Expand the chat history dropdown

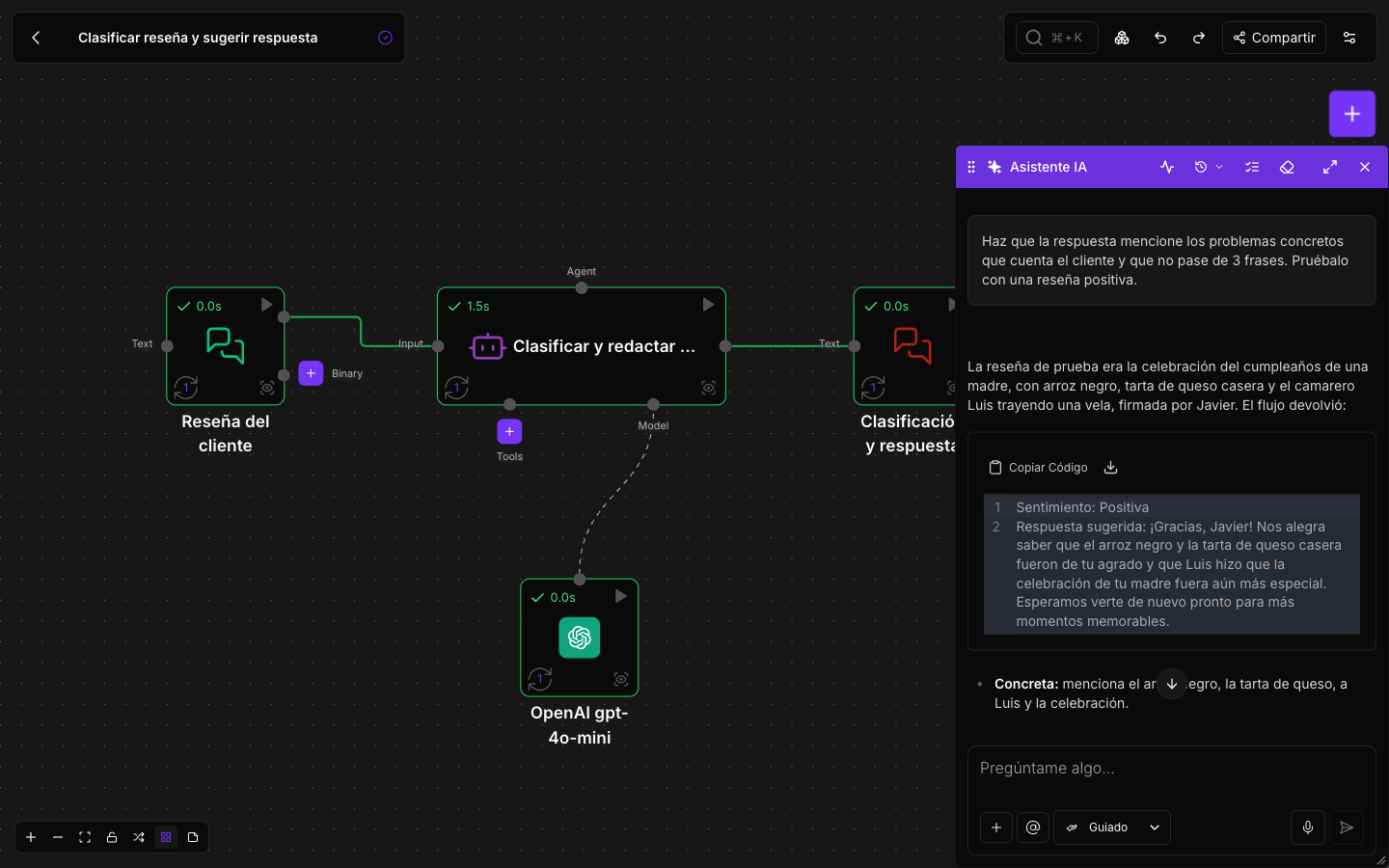click(1209, 167)
